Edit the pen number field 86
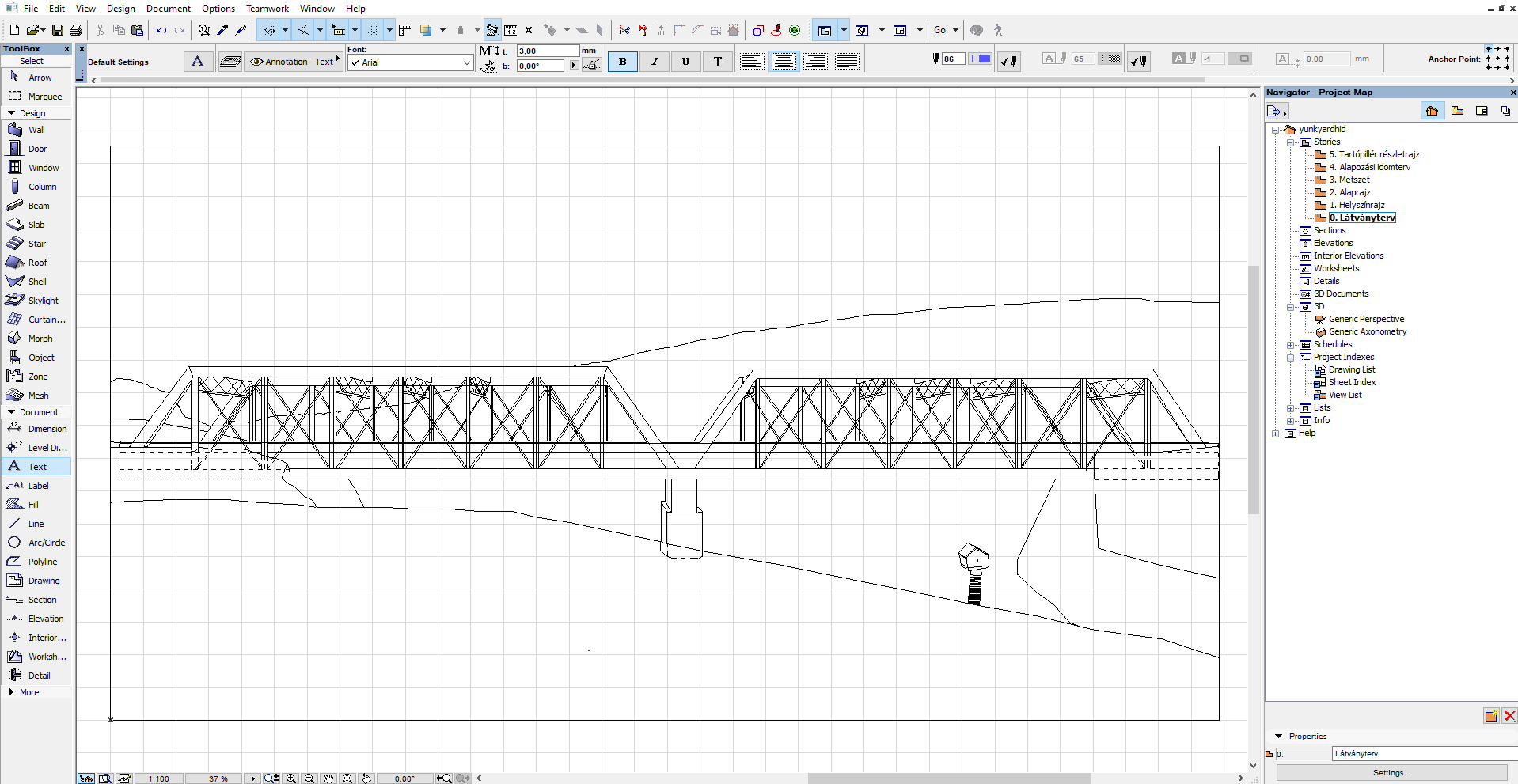 coord(953,59)
